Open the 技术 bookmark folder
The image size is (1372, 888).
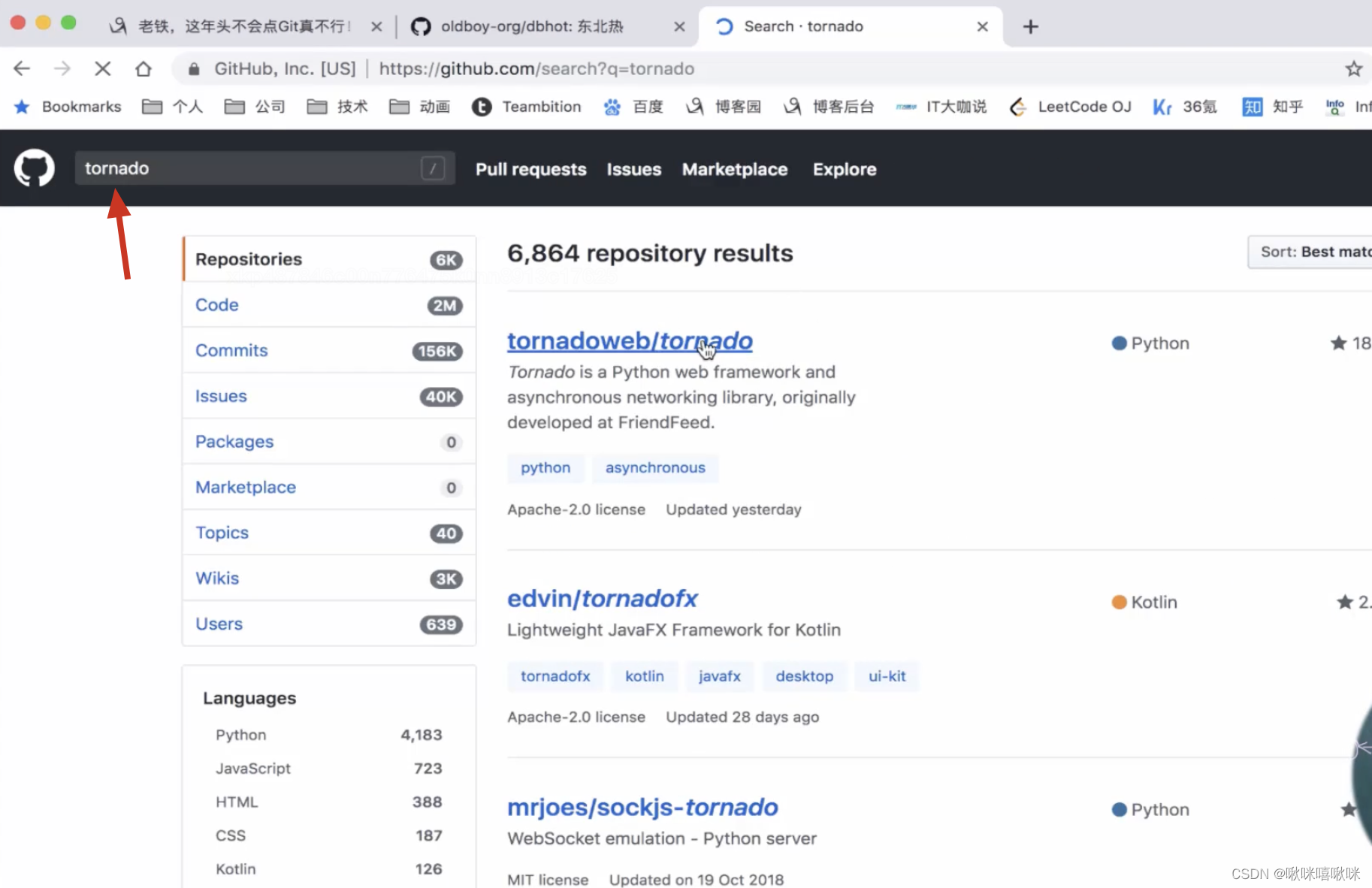click(x=338, y=107)
